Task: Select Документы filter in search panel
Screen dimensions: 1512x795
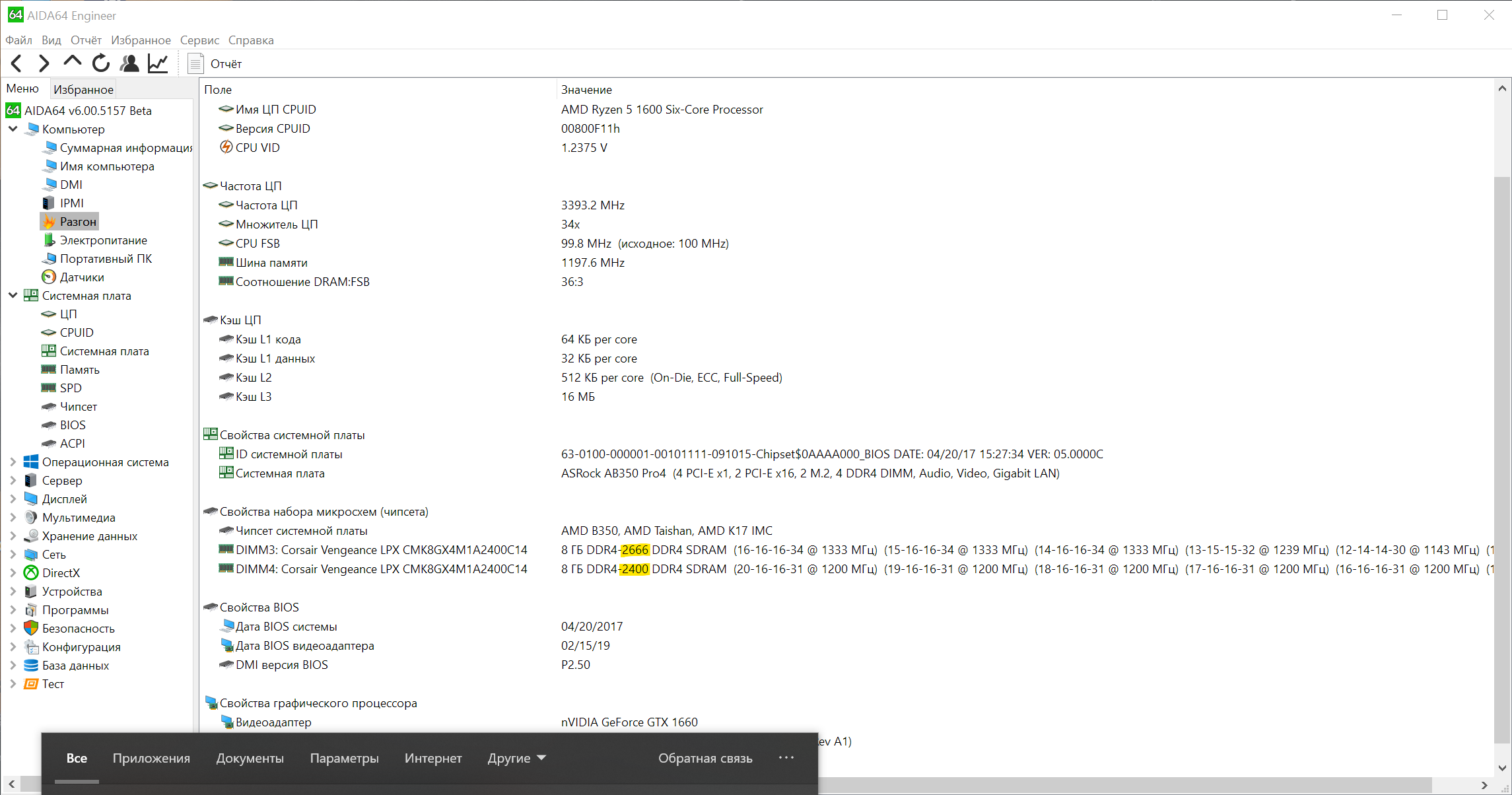Action: click(x=250, y=758)
